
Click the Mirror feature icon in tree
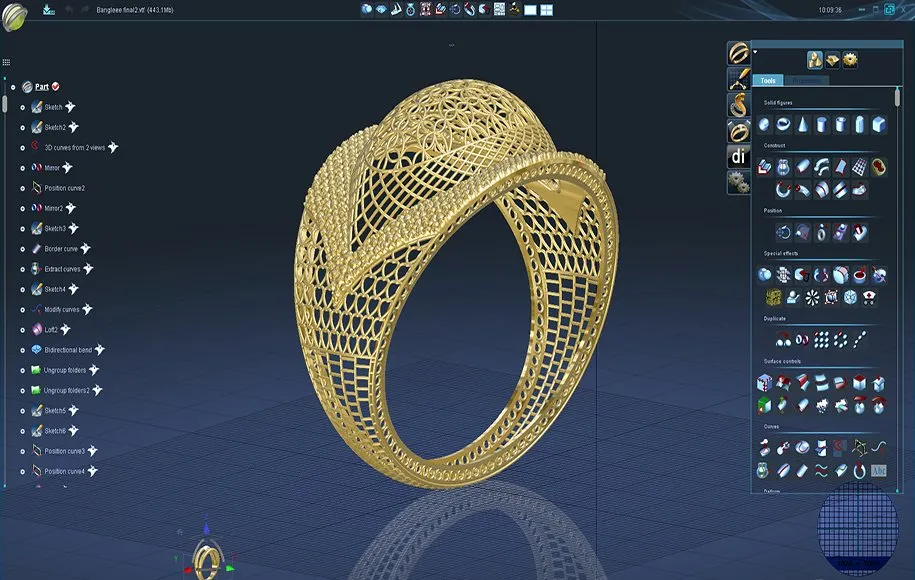click(x=35, y=168)
